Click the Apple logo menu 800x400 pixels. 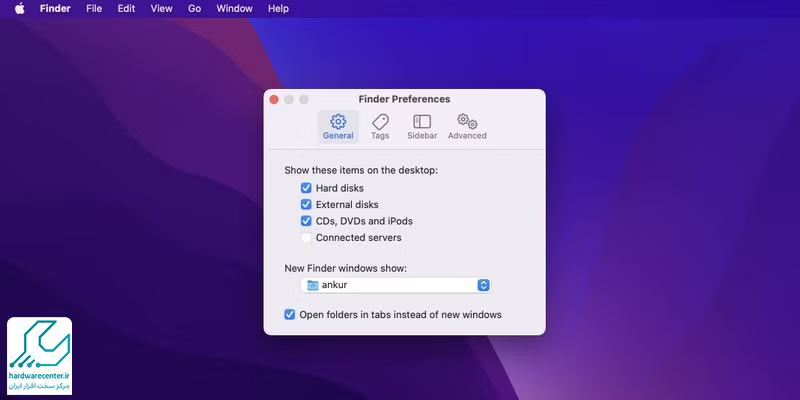click(19, 9)
